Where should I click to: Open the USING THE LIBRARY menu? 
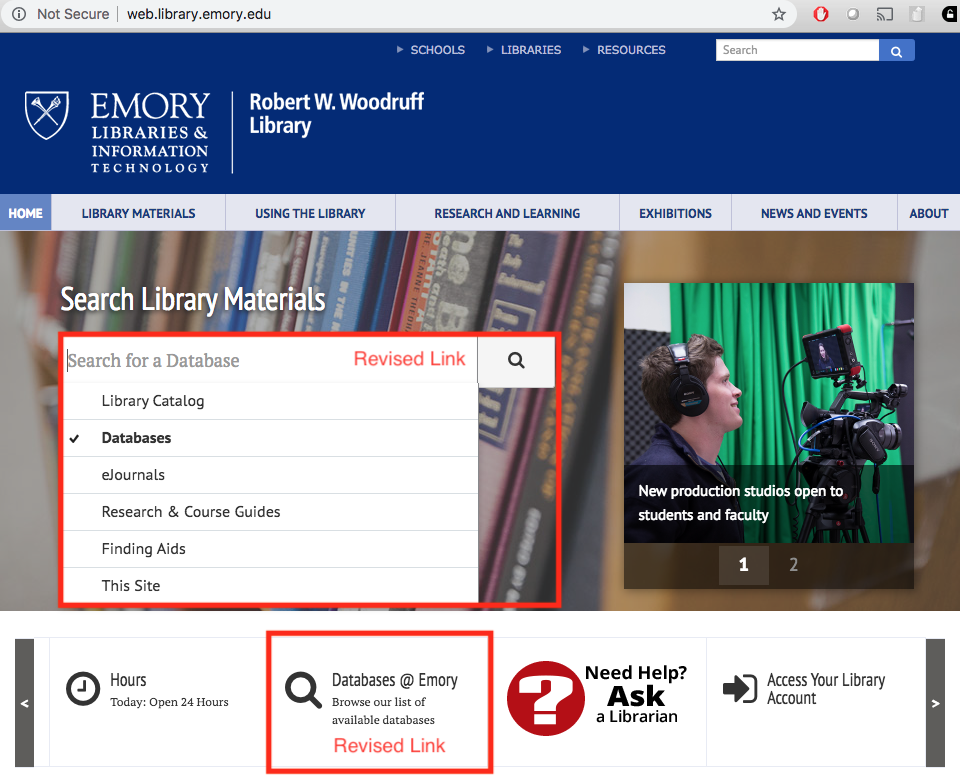(x=310, y=213)
